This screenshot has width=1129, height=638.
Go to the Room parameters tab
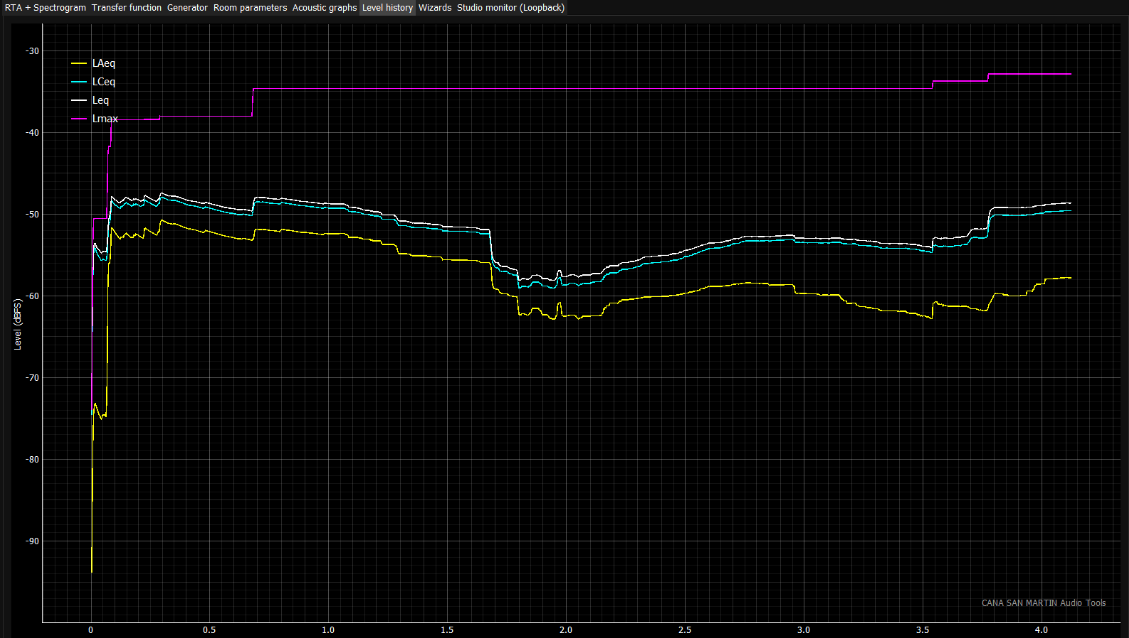[250, 7]
